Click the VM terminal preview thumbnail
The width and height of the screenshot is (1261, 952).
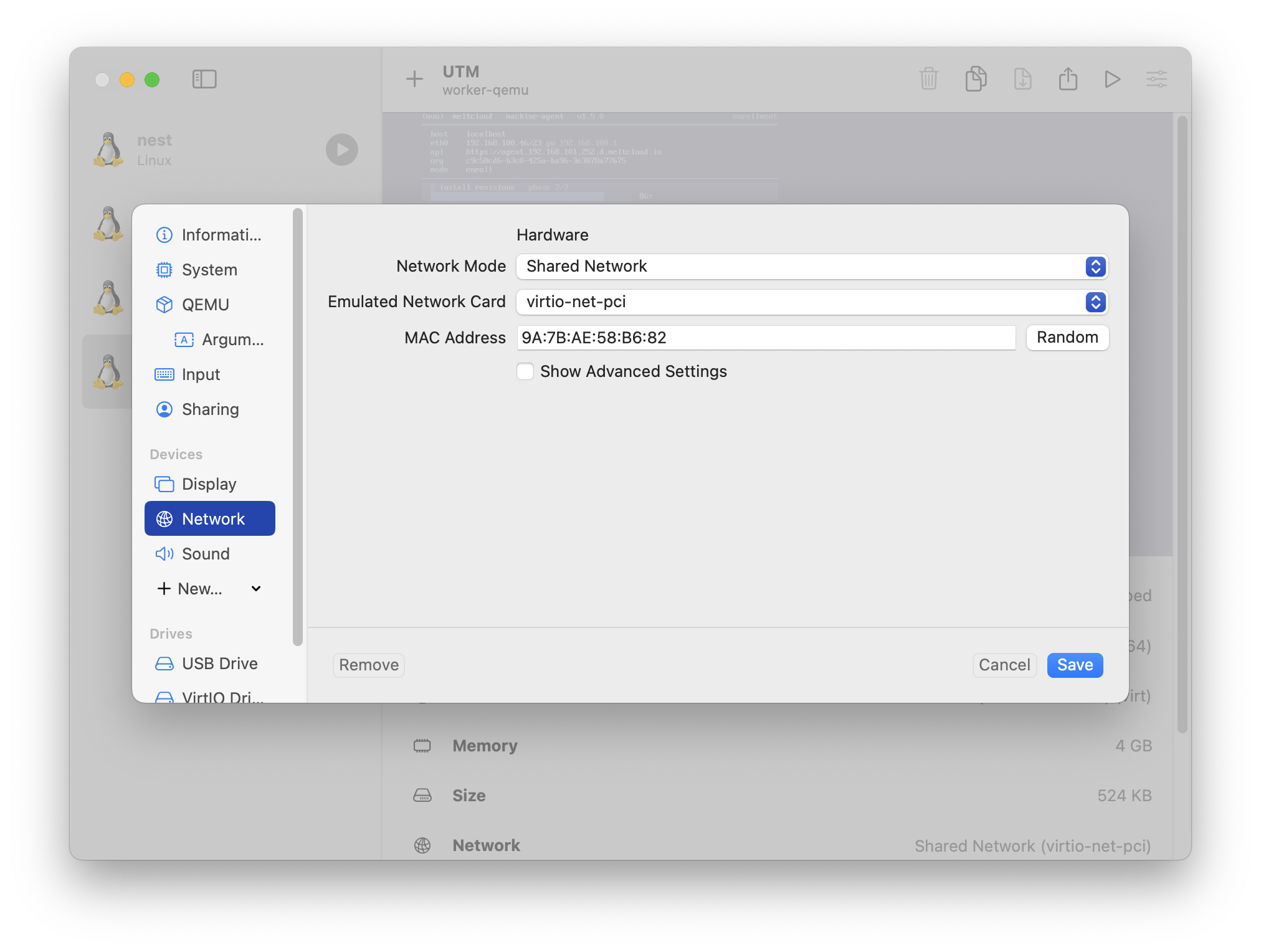pyautogui.click(x=778, y=158)
